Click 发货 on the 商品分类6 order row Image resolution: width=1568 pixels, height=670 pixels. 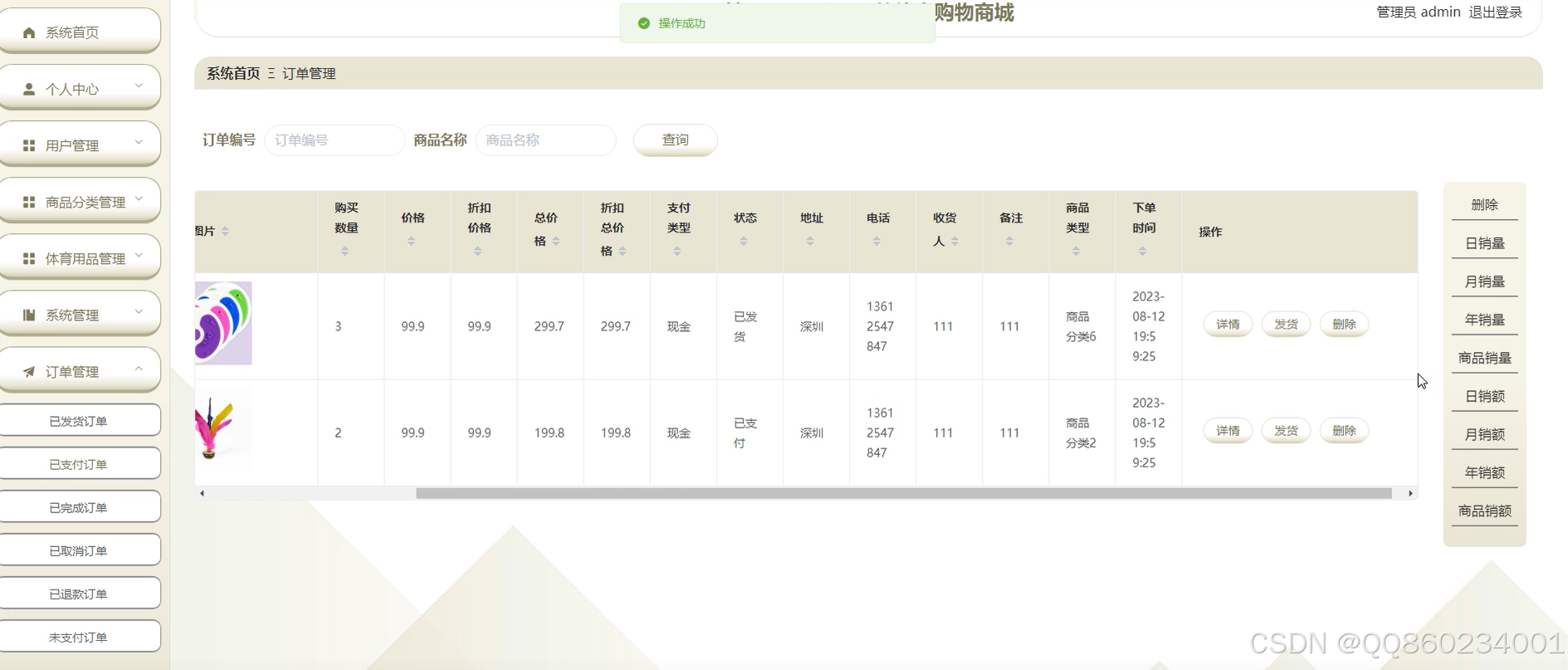point(1286,324)
